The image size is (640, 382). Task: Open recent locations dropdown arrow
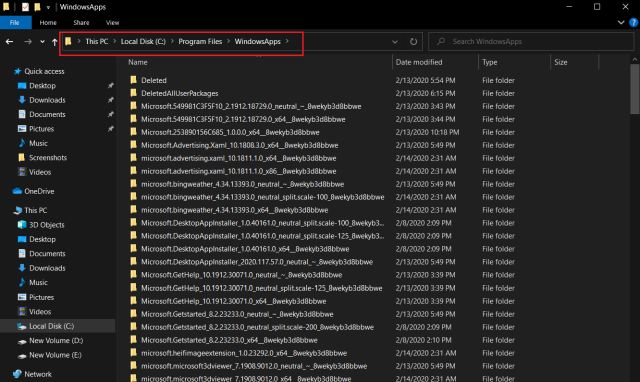[42, 42]
